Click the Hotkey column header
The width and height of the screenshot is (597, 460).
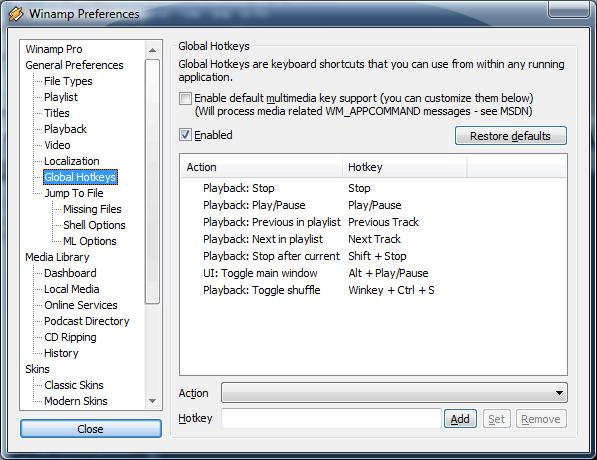pos(404,167)
